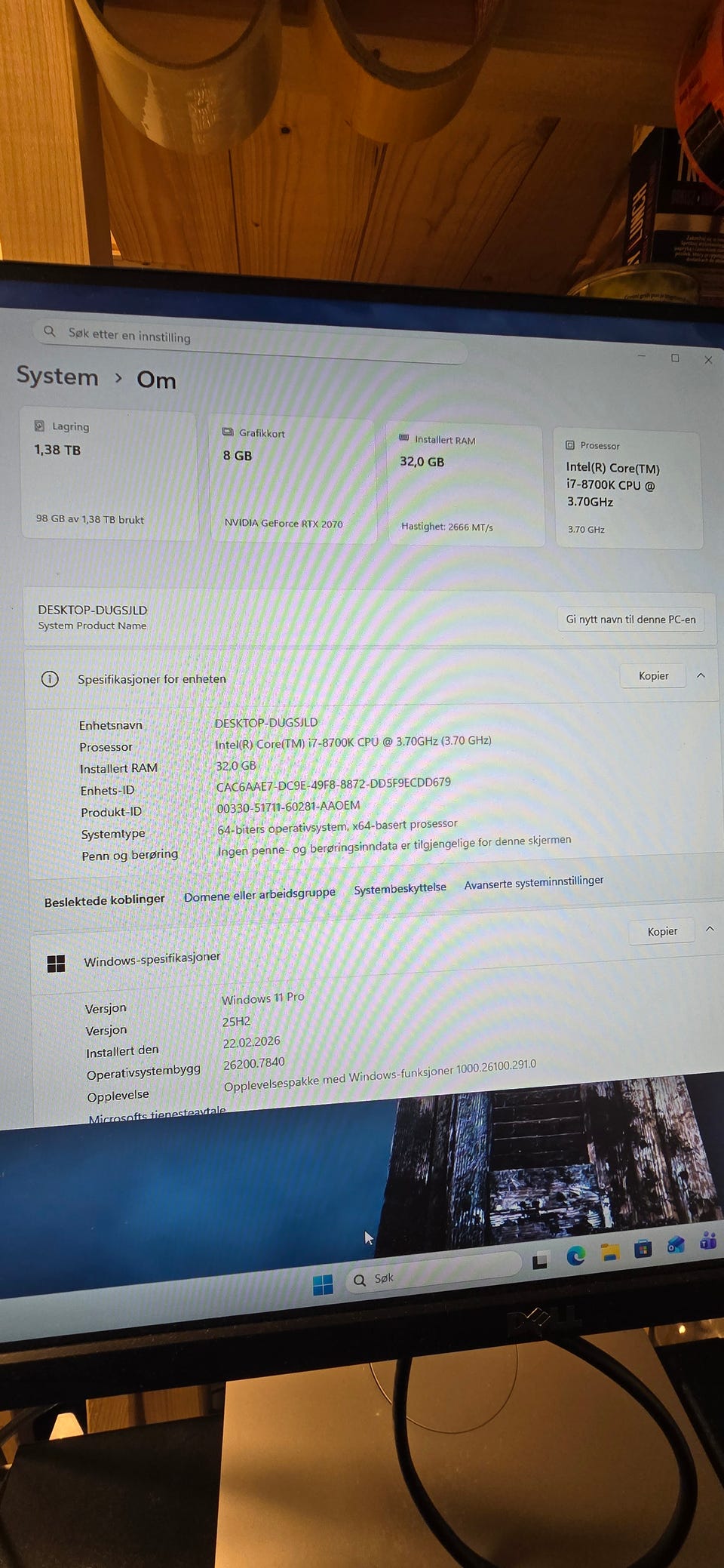This screenshot has width=724, height=1568.
Task: Open the 'Microsofts tjenesteavtale' link
Action: (157, 1115)
